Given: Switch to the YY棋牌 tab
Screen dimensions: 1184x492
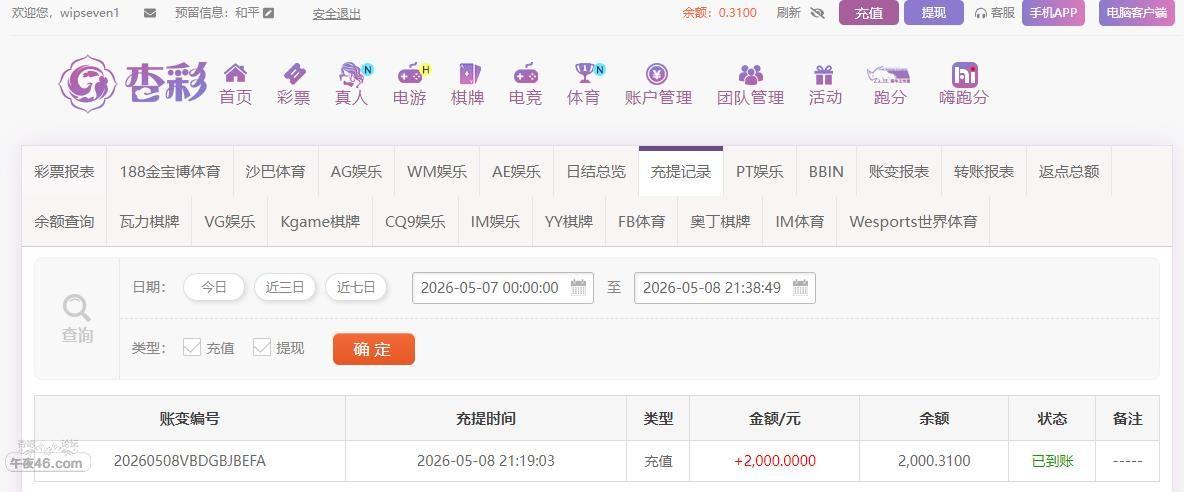Looking at the screenshot, I should point(569,222).
